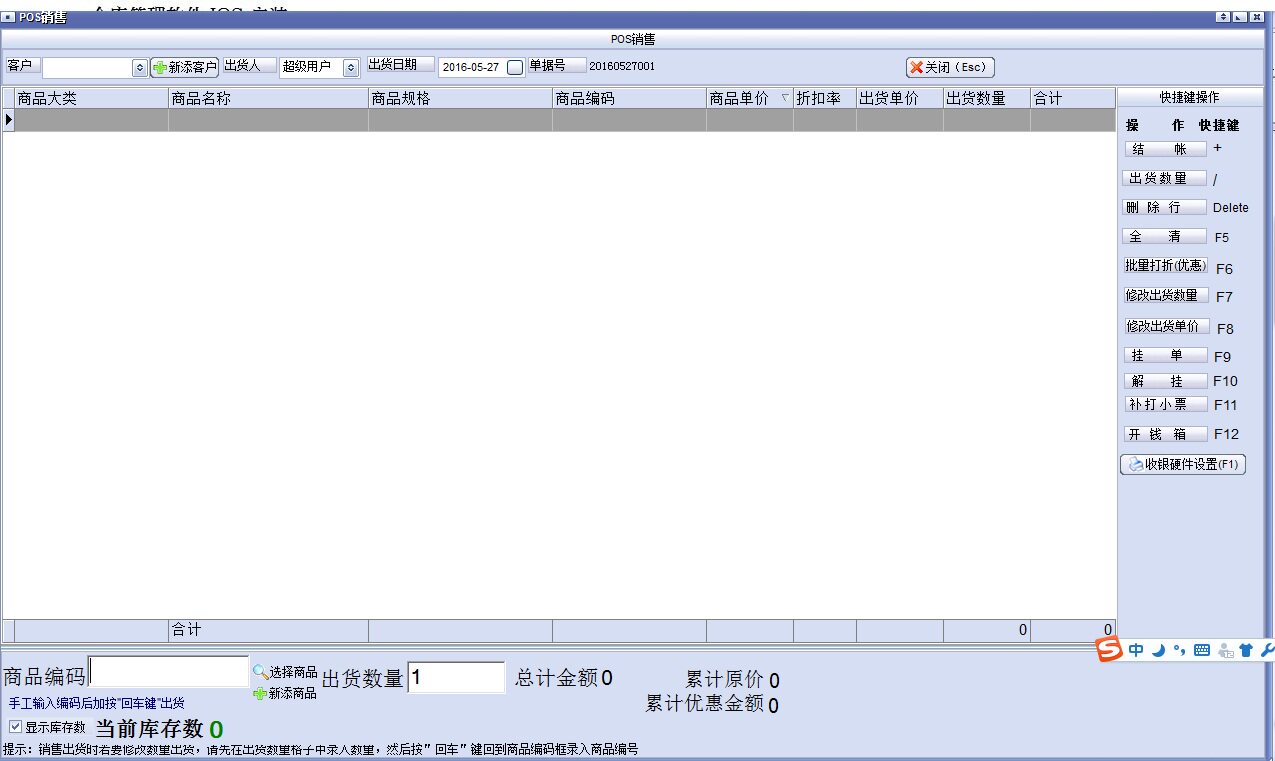Expand the 客户 dropdown
The image size is (1275, 761).
pos(140,68)
